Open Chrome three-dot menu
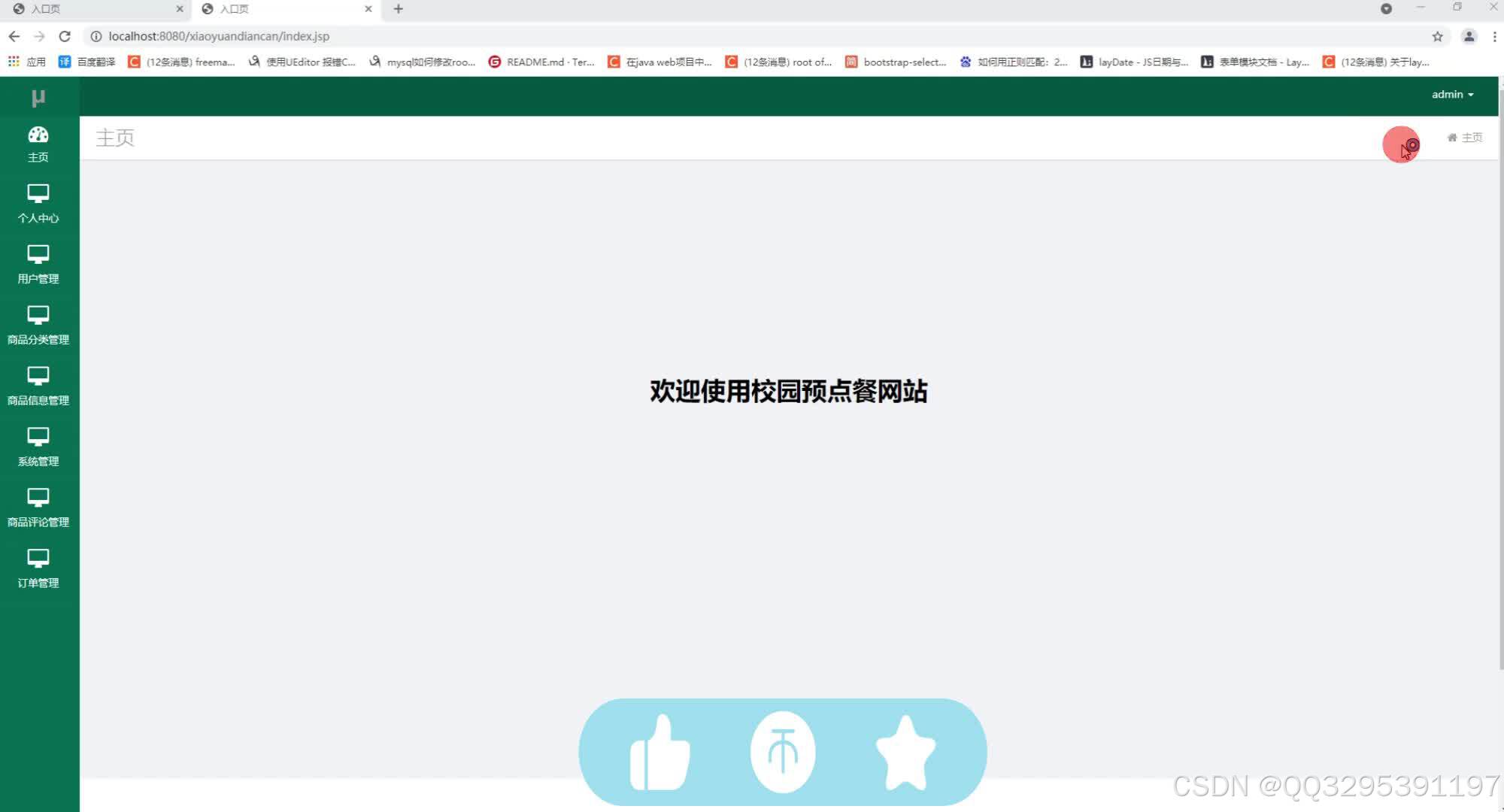Screen dimensions: 1504x812 point(1494,36)
